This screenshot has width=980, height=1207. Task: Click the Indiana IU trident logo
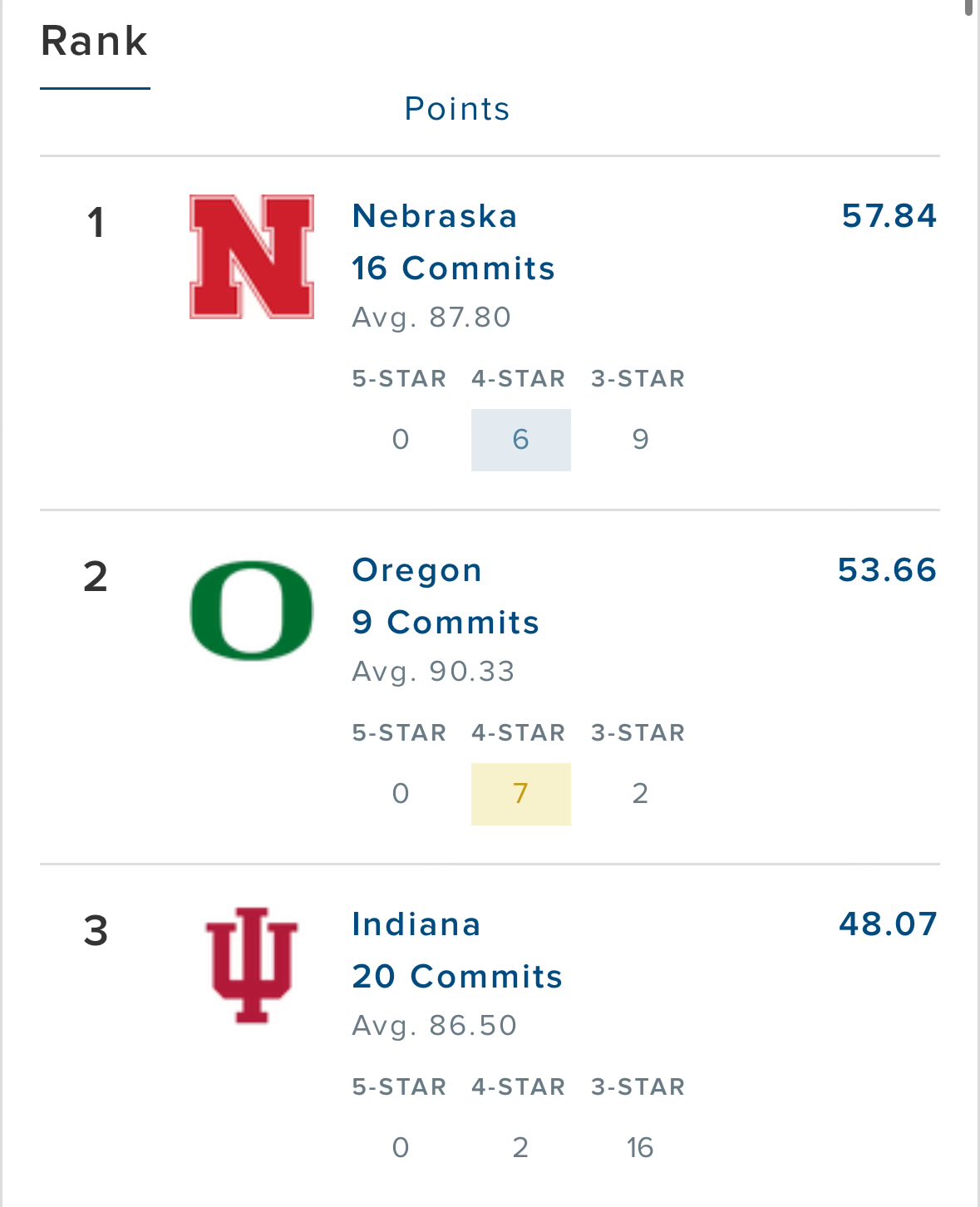pos(252,965)
